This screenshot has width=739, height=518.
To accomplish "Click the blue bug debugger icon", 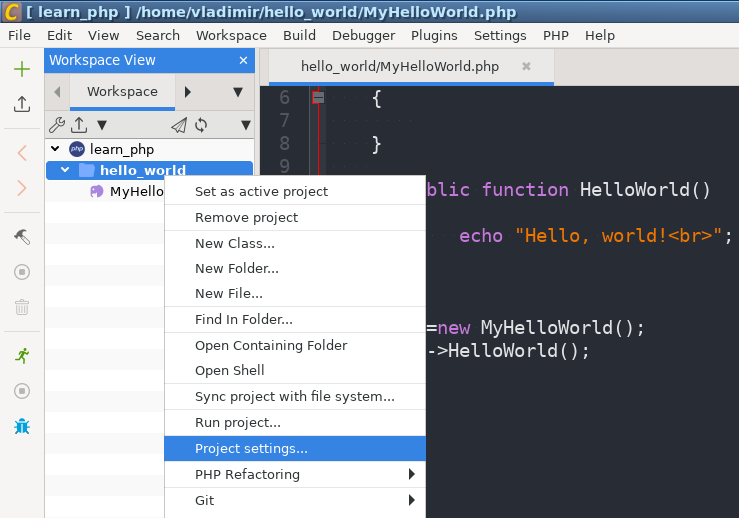I will (22, 426).
